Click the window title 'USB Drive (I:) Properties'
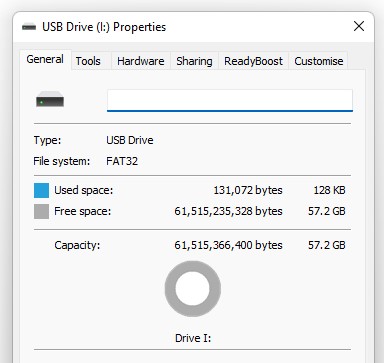Viewport: 384px width, 363px height. coord(104,27)
